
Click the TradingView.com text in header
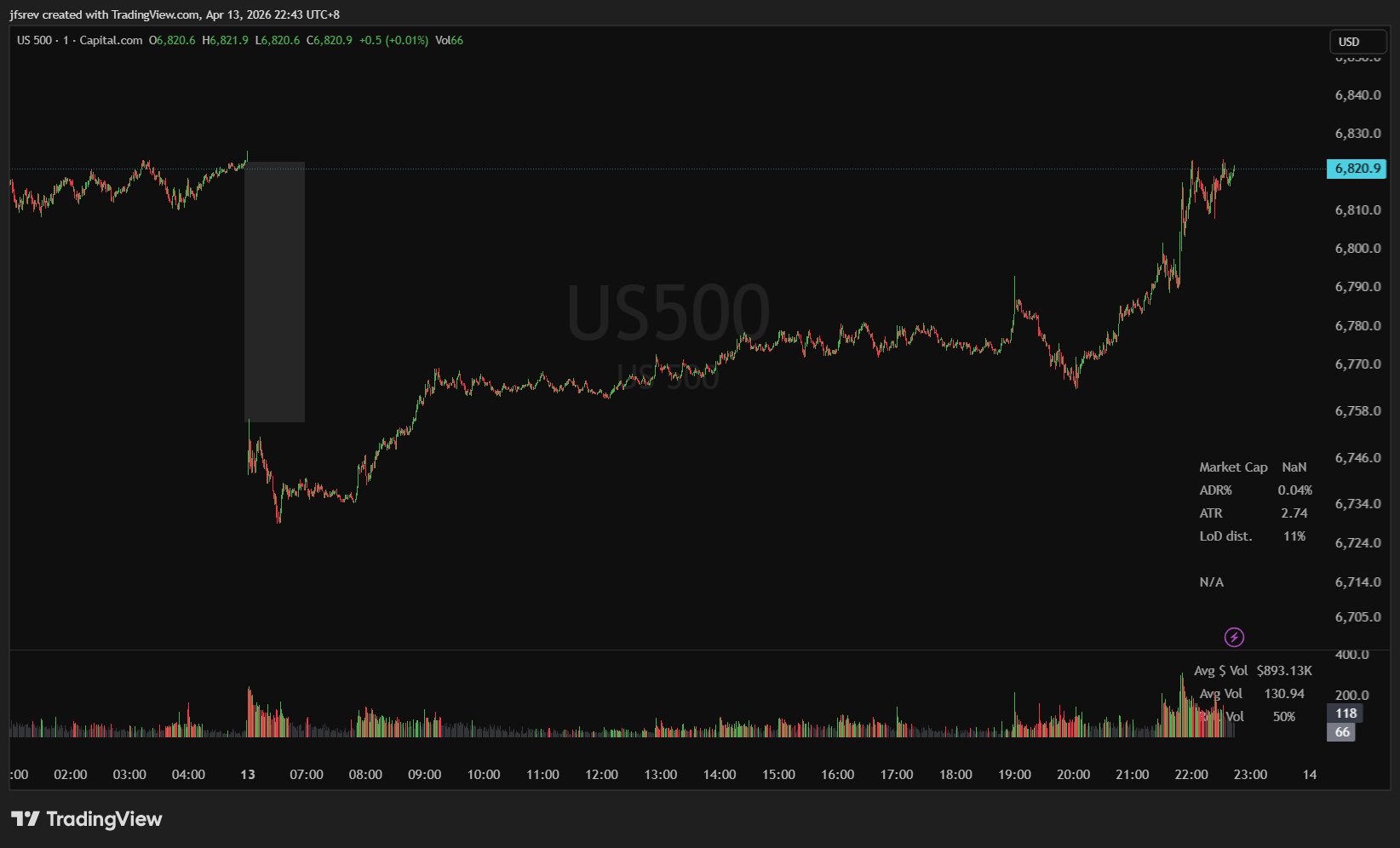click(x=156, y=14)
